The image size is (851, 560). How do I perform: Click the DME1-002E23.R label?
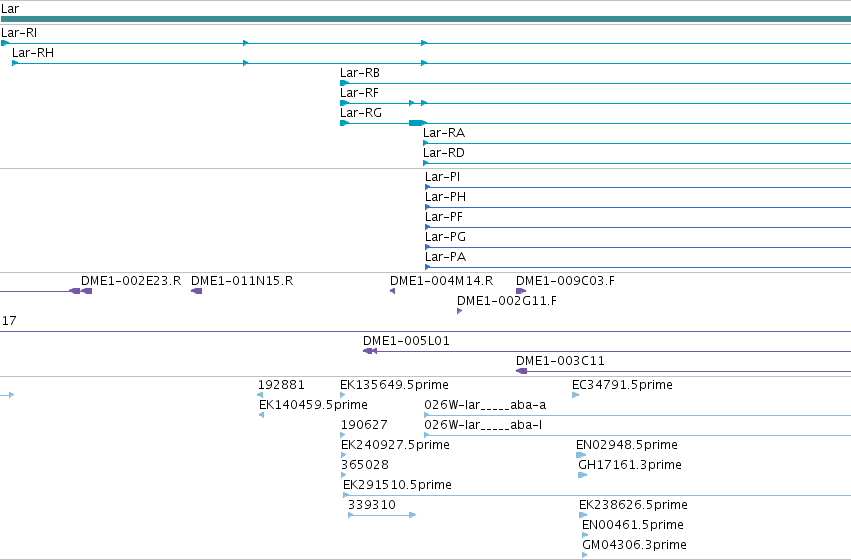(x=131, y=281)
